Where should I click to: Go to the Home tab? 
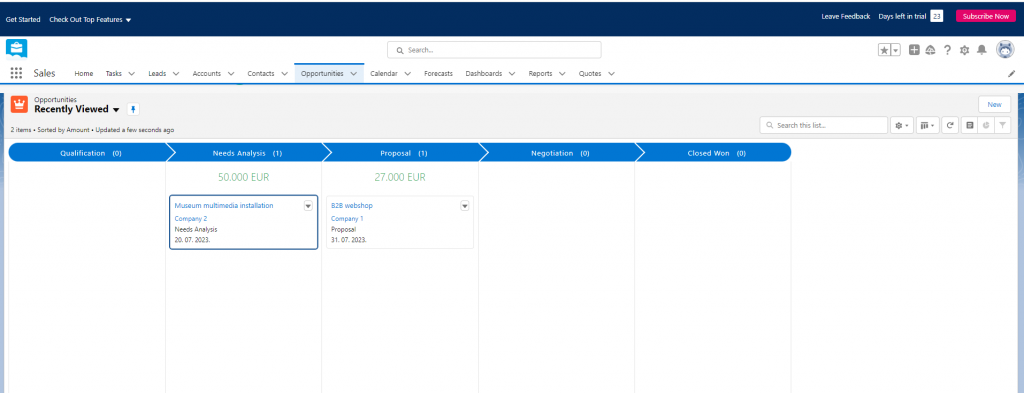click(x=84, y=74)
